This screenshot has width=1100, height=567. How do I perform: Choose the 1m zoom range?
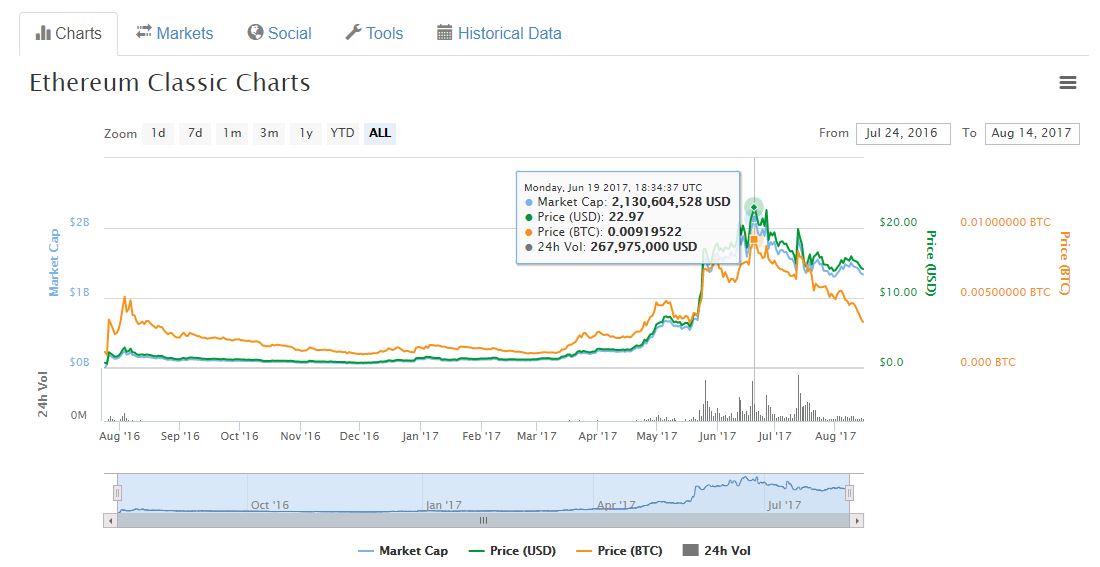[232, 133]
